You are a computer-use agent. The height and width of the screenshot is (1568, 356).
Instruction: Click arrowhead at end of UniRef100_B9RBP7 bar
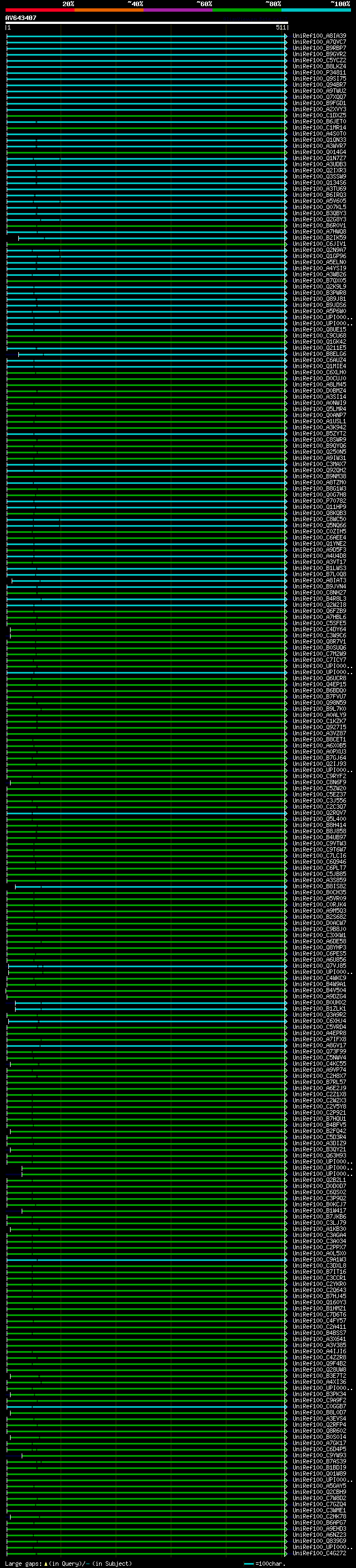(285, 48)
